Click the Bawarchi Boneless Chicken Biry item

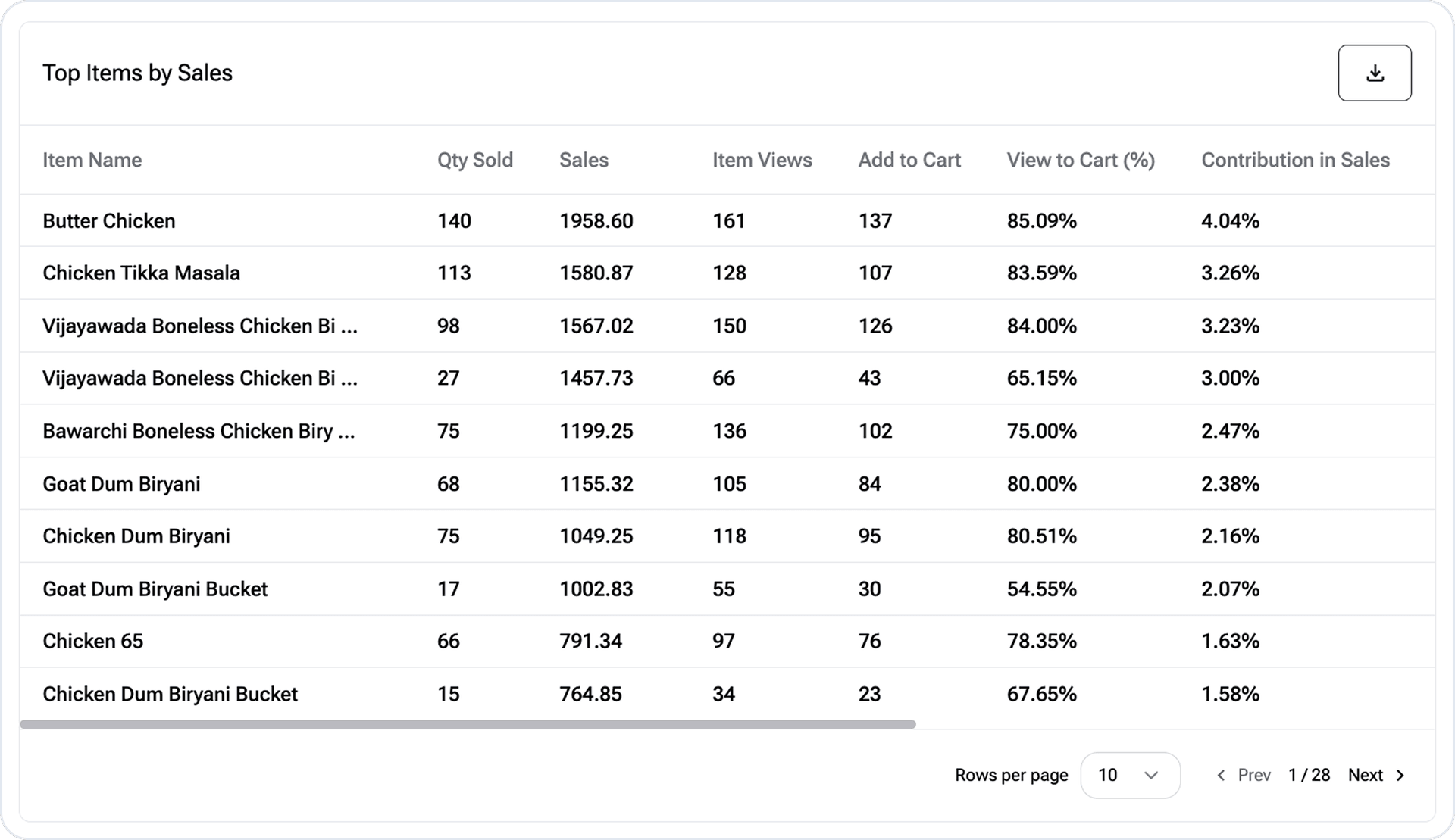(199, 431)
